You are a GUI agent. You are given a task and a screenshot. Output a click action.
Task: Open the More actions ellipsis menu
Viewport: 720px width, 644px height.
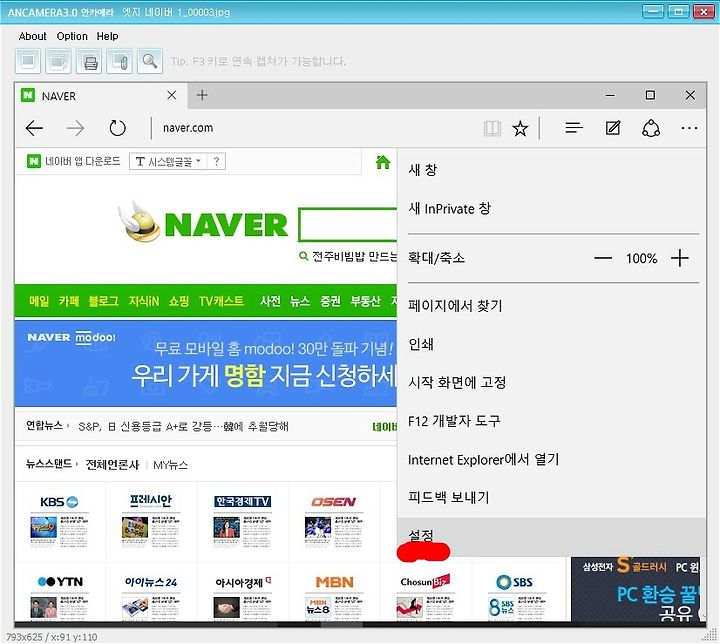[689, 128]
